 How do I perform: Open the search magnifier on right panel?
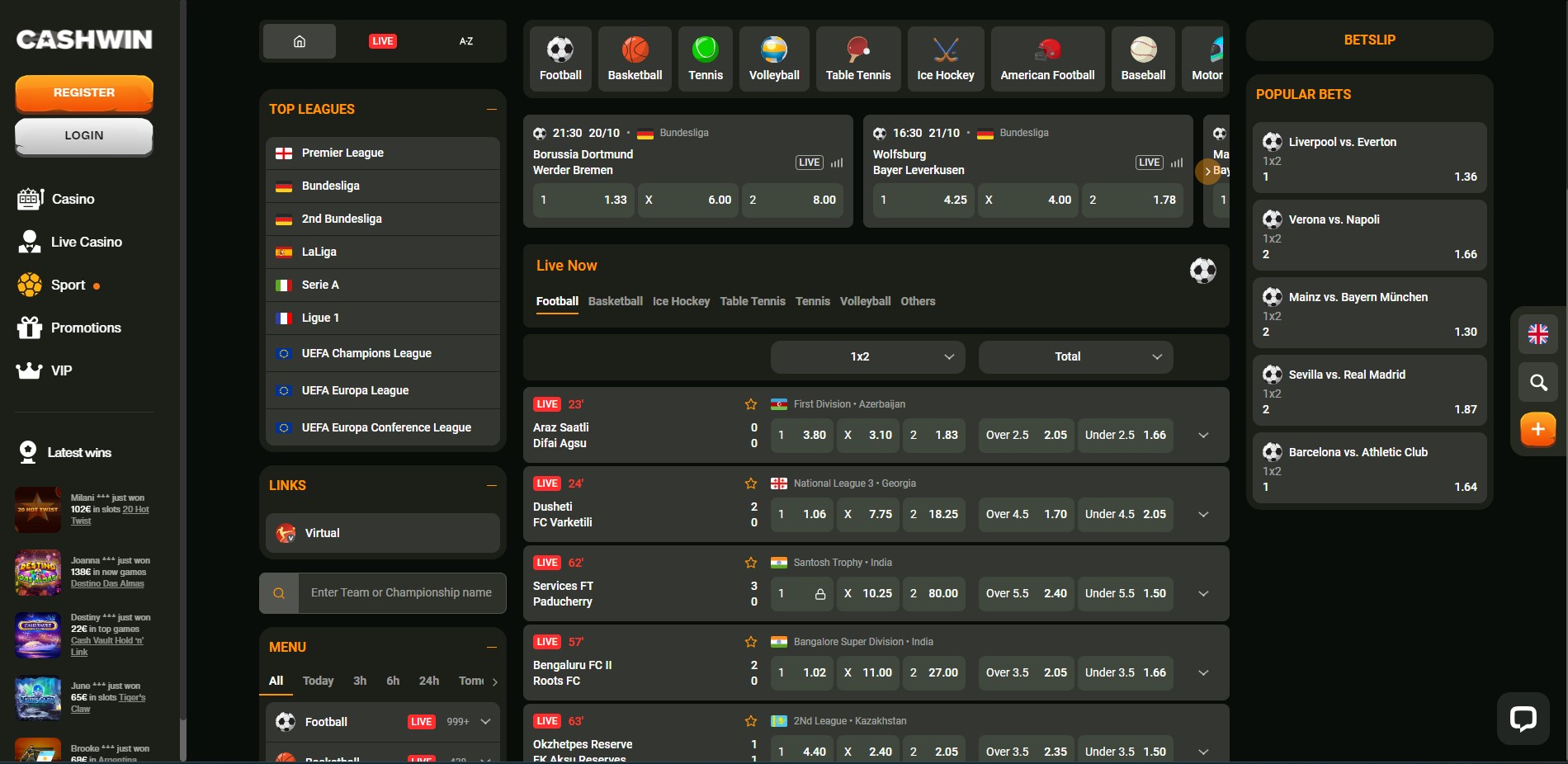coord(1538,382)
